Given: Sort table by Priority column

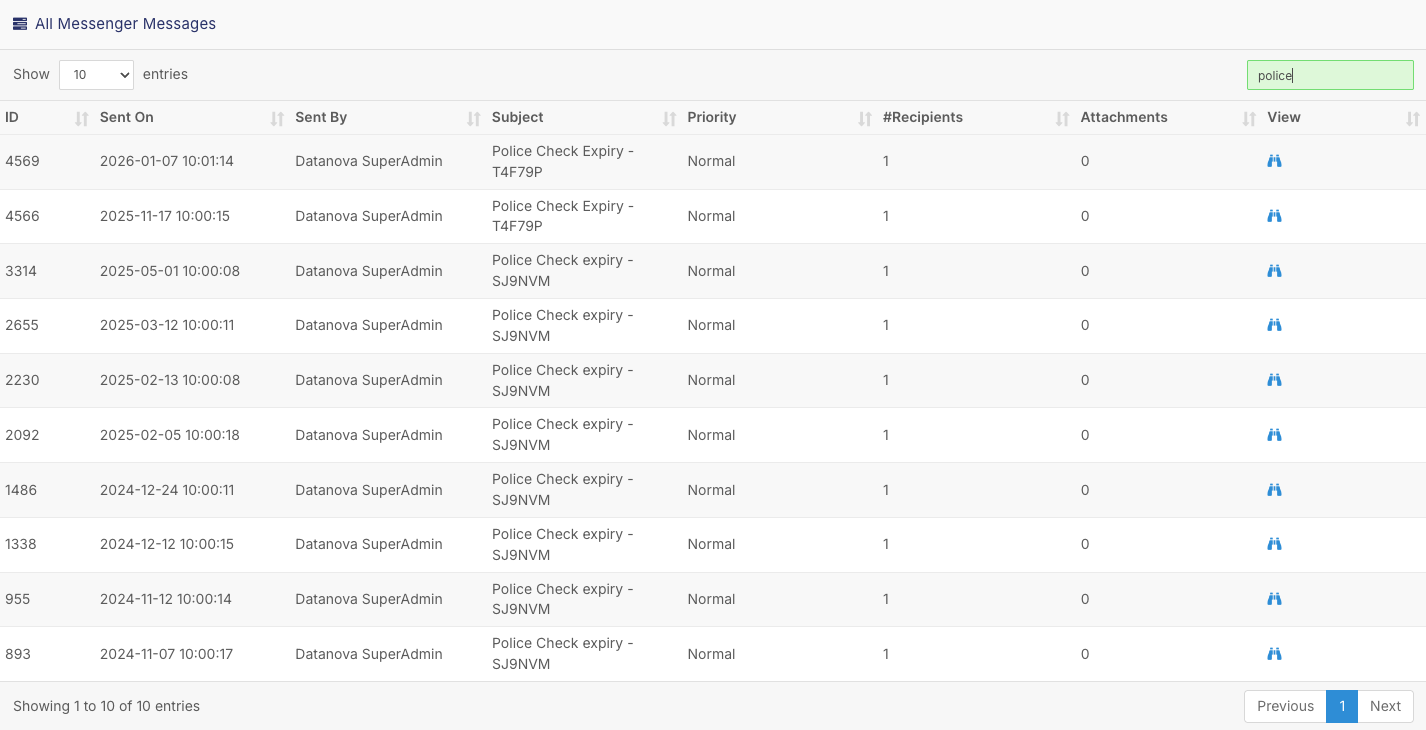Looking at the screenshot, I should tap(780, 118).
